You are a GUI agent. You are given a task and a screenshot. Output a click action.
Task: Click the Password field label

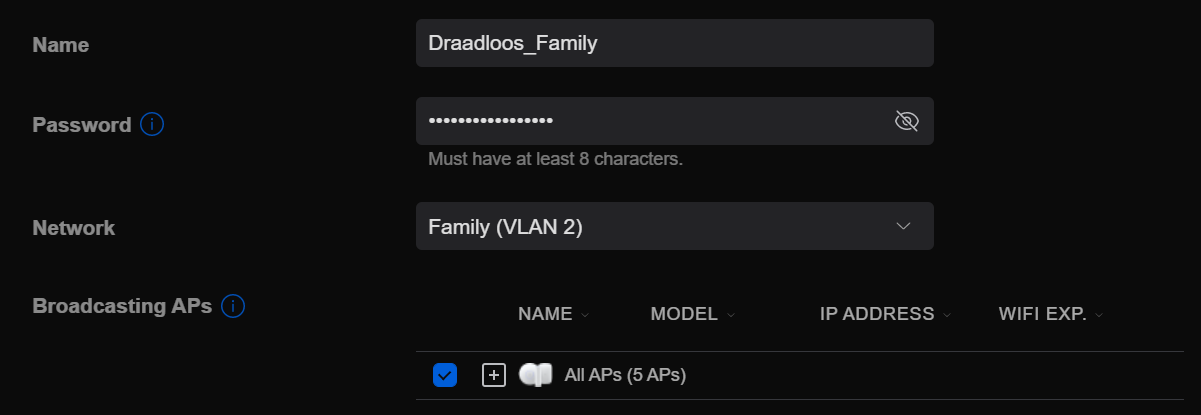(82, 125)
